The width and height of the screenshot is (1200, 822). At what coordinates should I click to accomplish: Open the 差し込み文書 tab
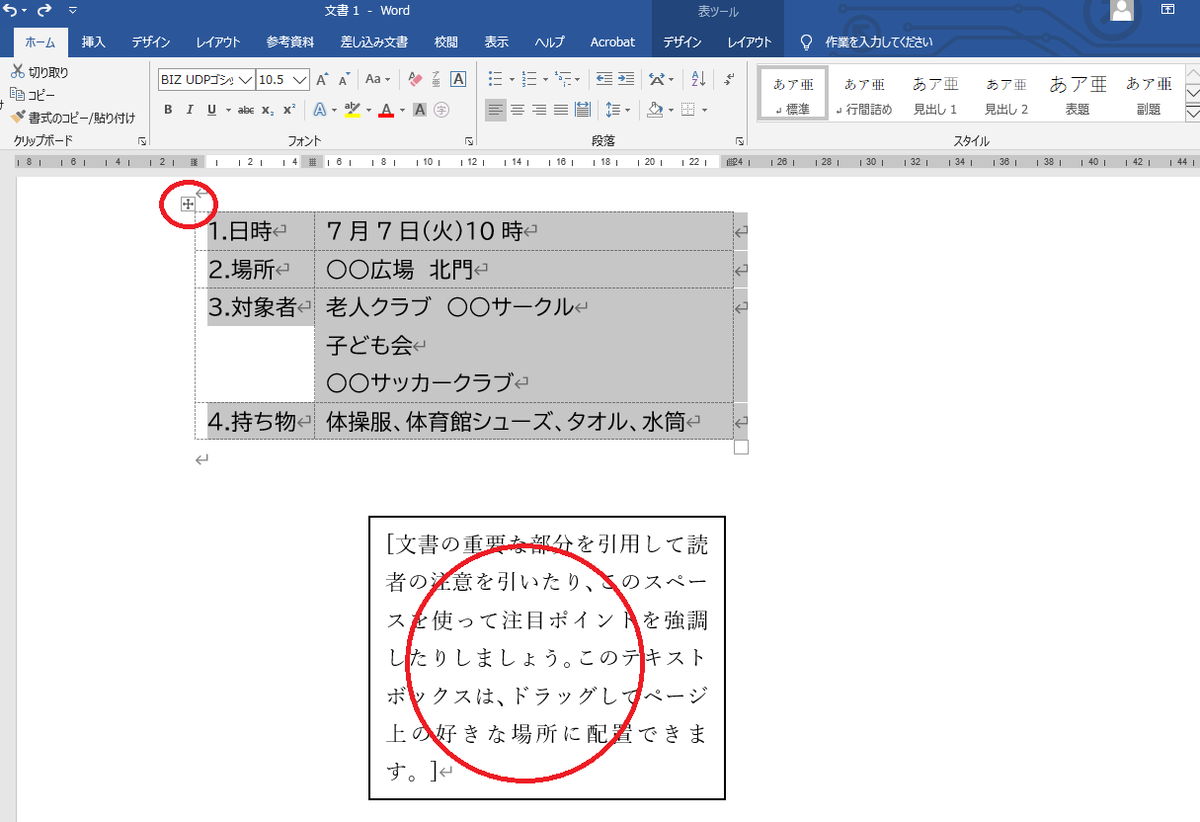point(374,42)
